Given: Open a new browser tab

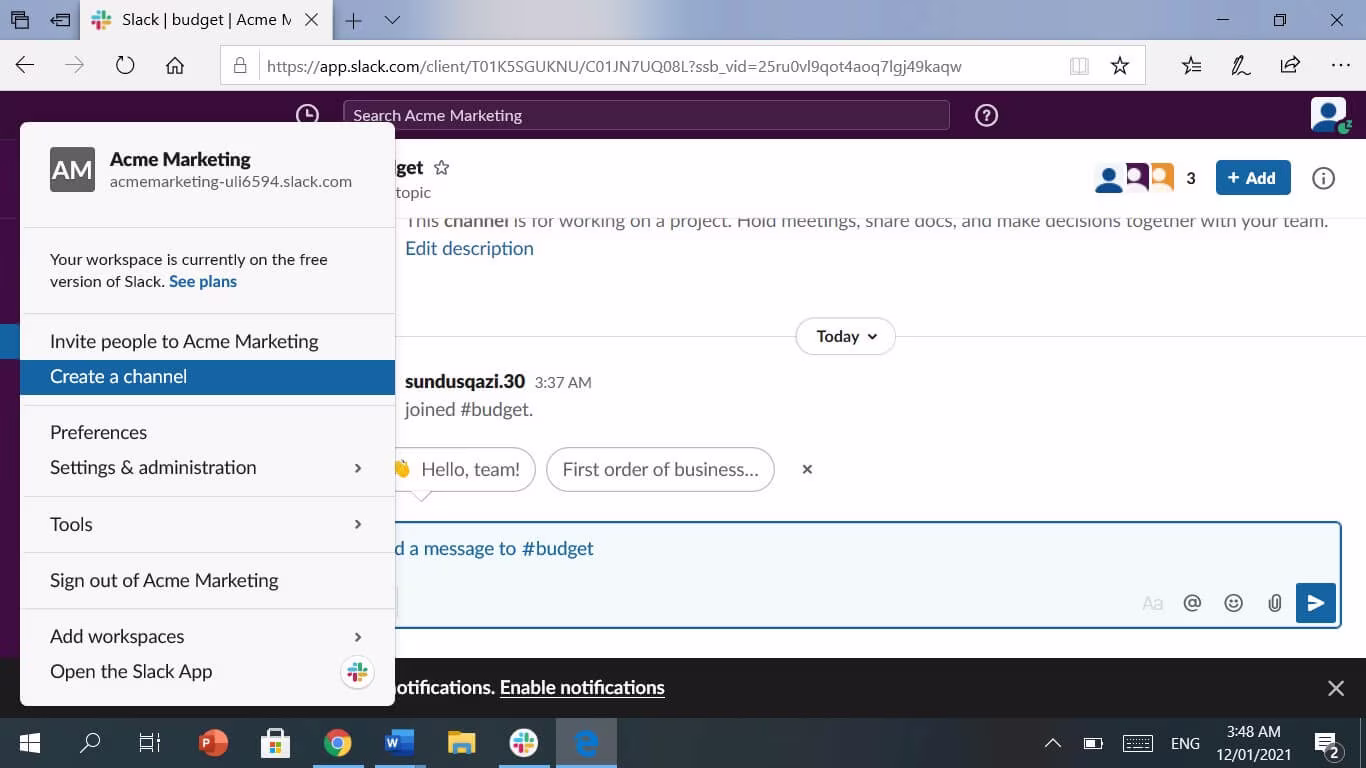Looking at the screenshot, I should [x=353, y=20].
